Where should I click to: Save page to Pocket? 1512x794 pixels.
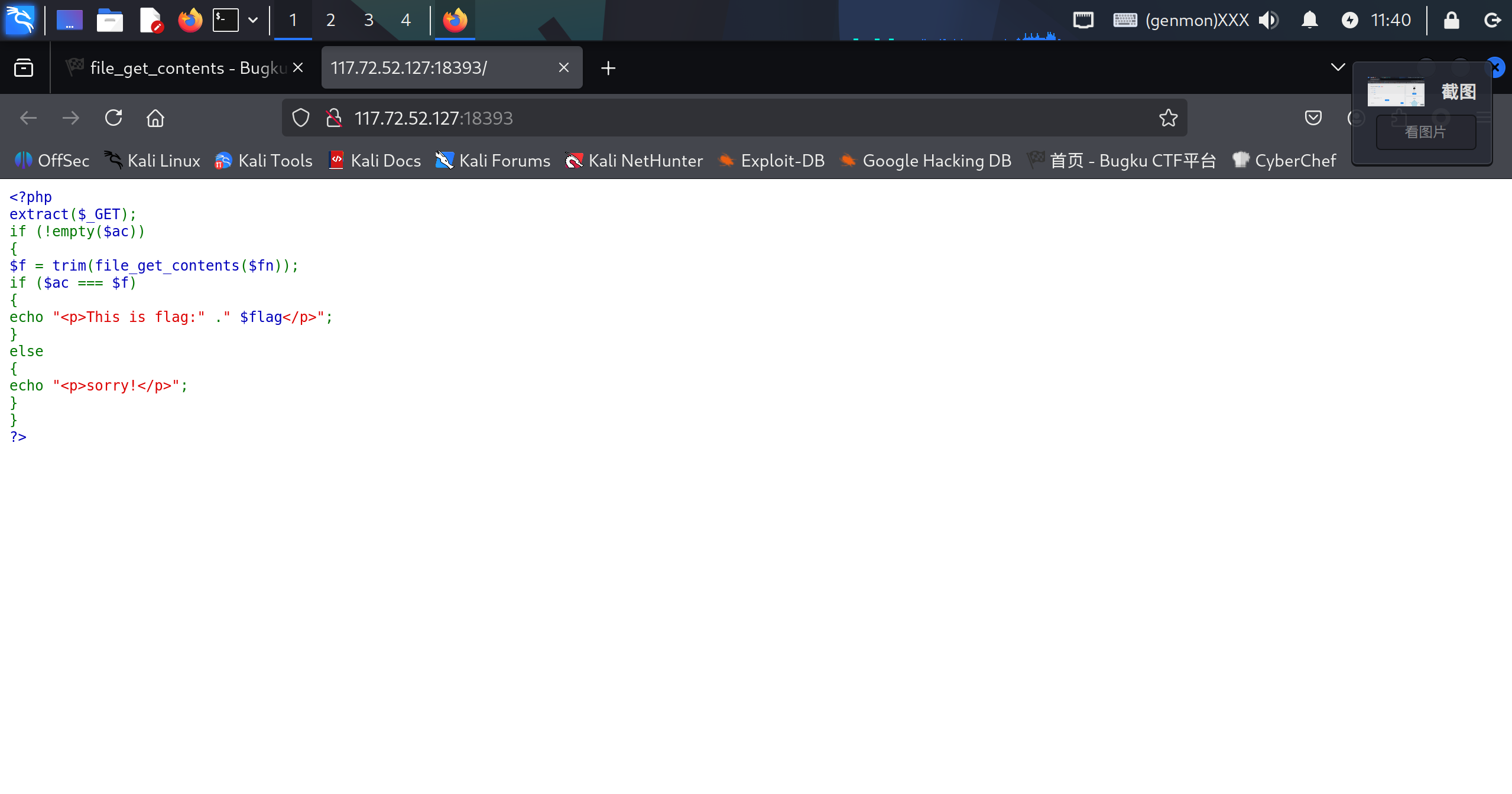[x=1313, y=118]
